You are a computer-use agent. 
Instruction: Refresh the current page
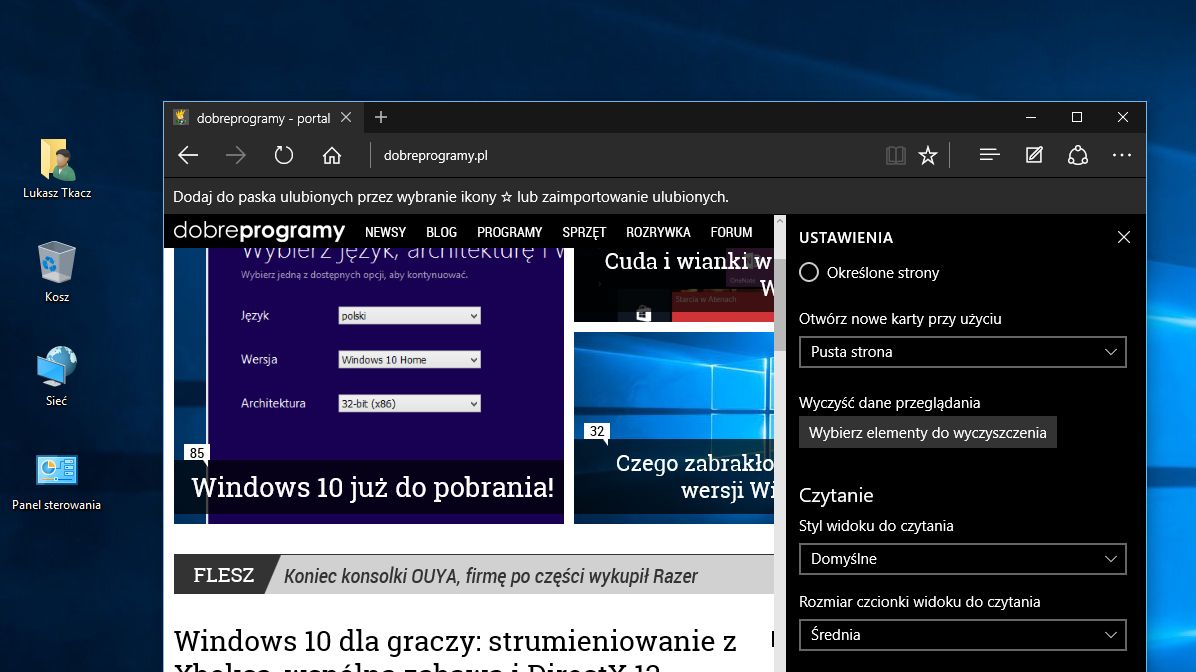point(283,155)
